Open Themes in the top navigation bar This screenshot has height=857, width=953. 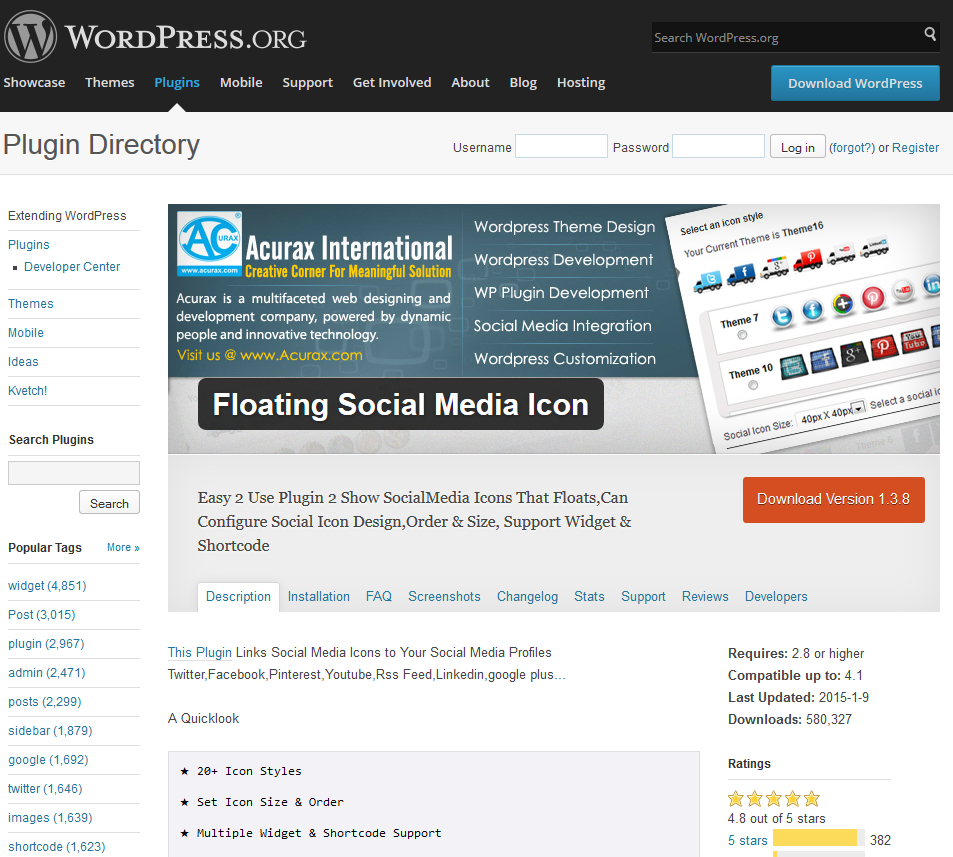(109, 83)
